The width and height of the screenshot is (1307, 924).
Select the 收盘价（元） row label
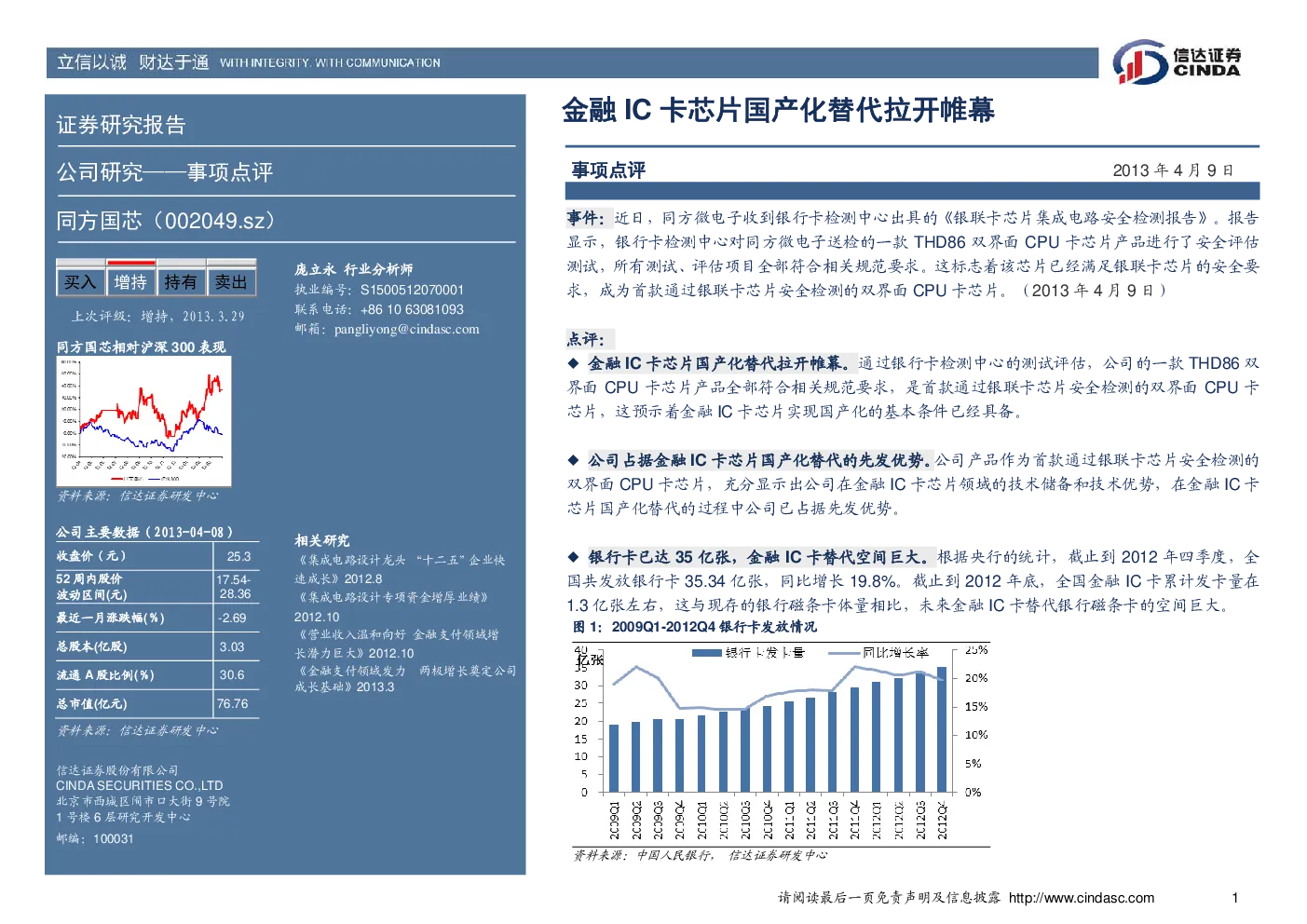tap(91, 556)
